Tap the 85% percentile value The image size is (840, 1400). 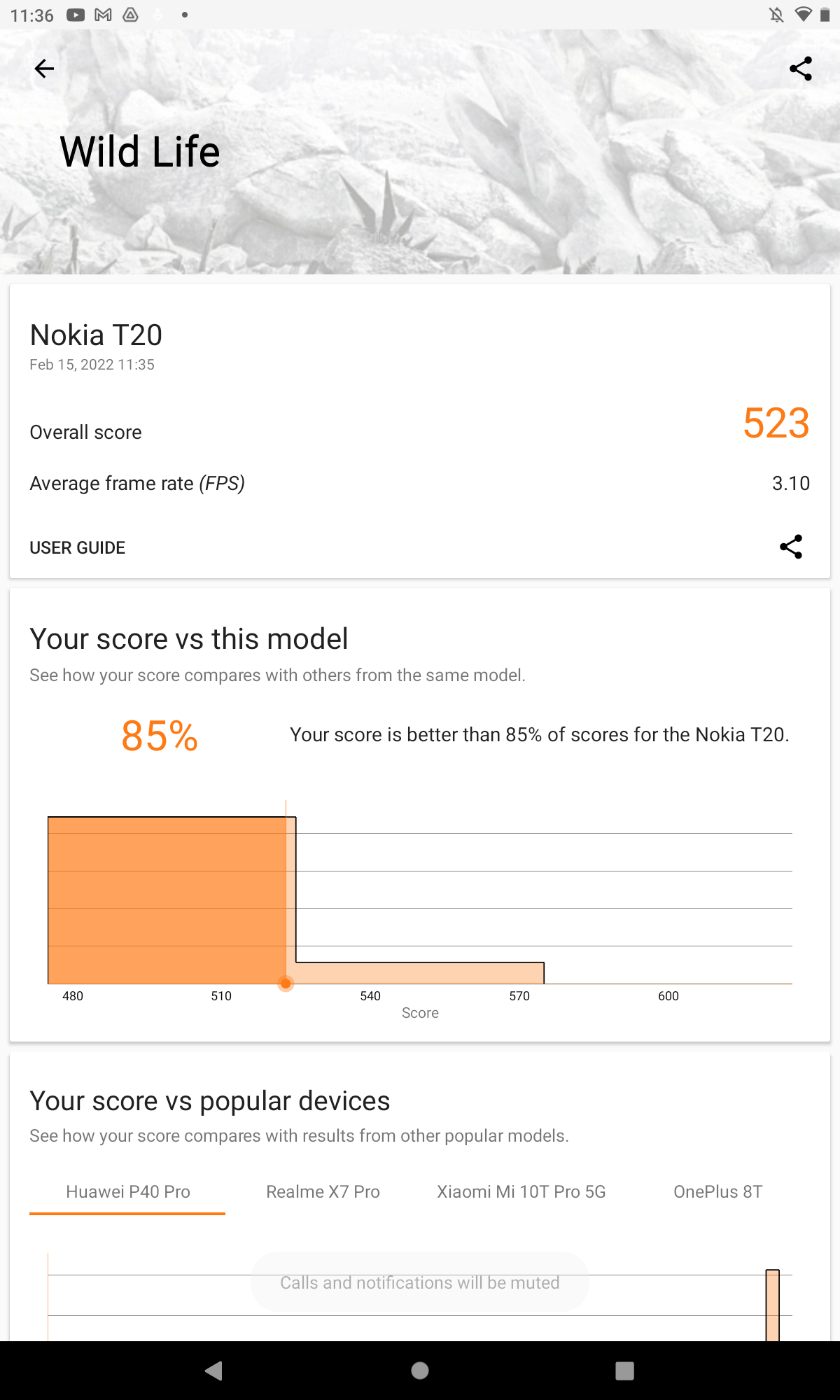[x=160, y=736]
